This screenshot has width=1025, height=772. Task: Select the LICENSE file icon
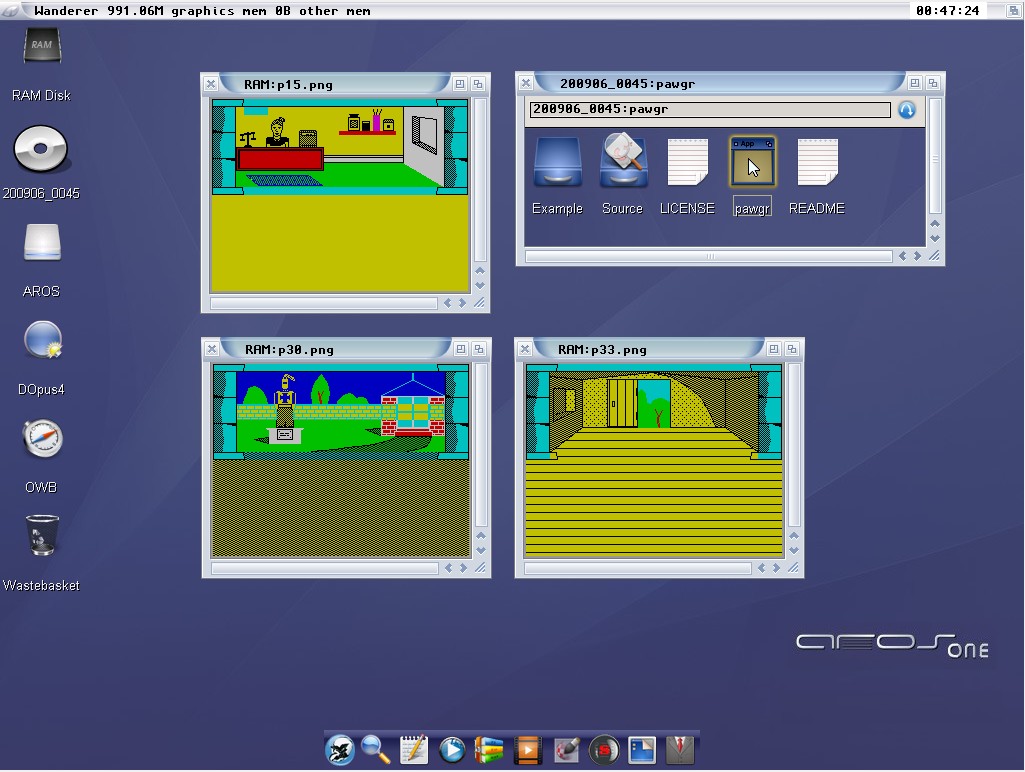point(687,163)
